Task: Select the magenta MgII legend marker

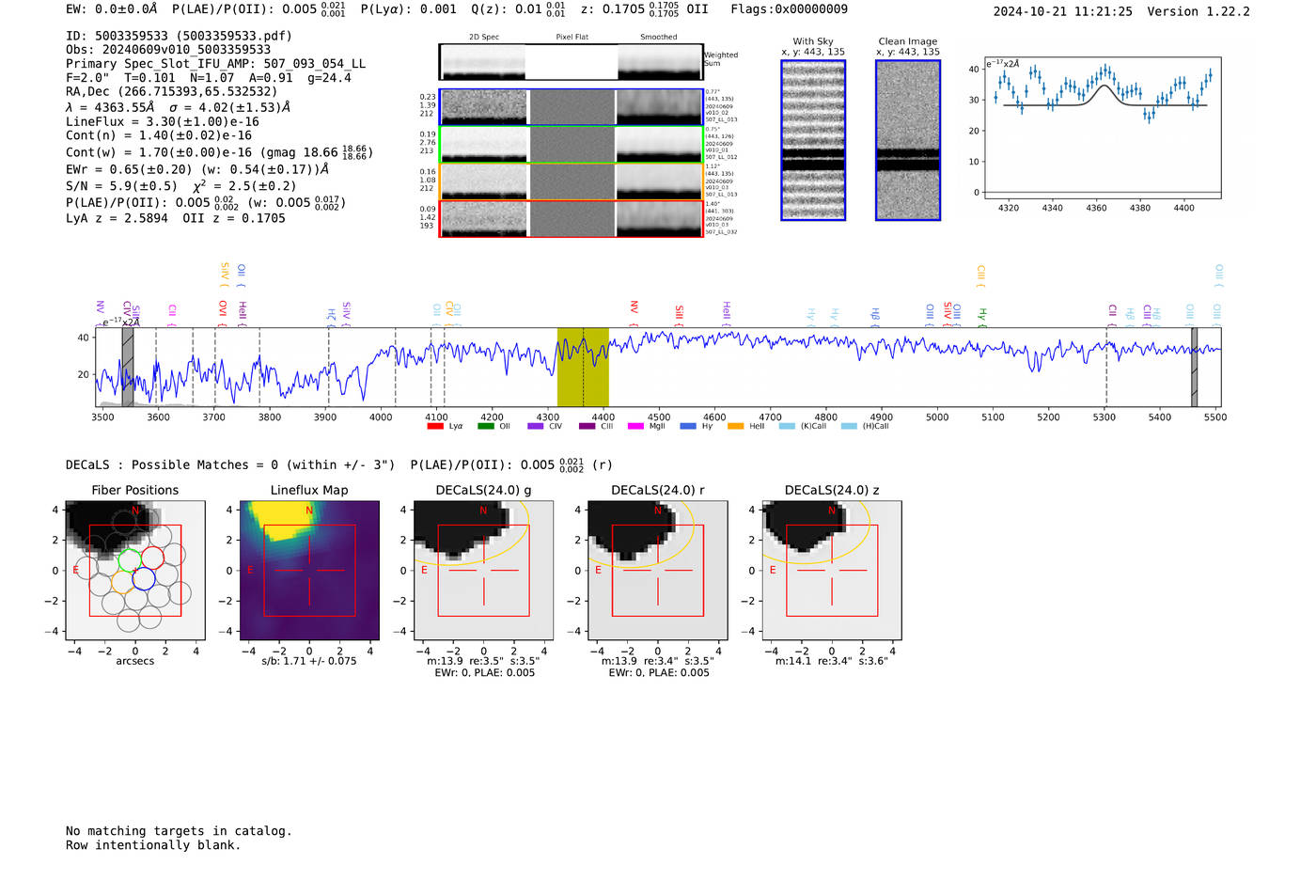Action: [635, 426]
